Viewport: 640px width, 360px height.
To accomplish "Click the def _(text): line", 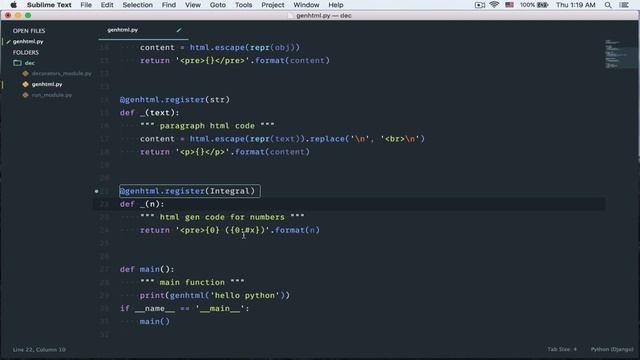I will pyautogui.click(x=149, y=113).
